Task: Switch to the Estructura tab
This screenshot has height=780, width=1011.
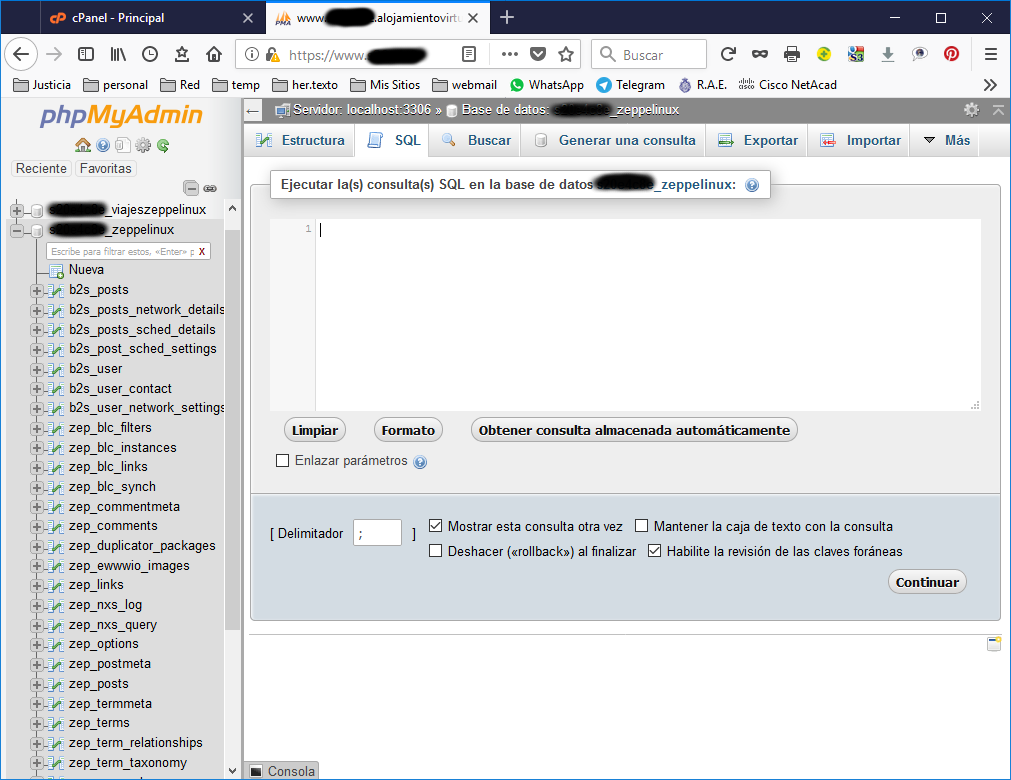Action: [300, 141]
